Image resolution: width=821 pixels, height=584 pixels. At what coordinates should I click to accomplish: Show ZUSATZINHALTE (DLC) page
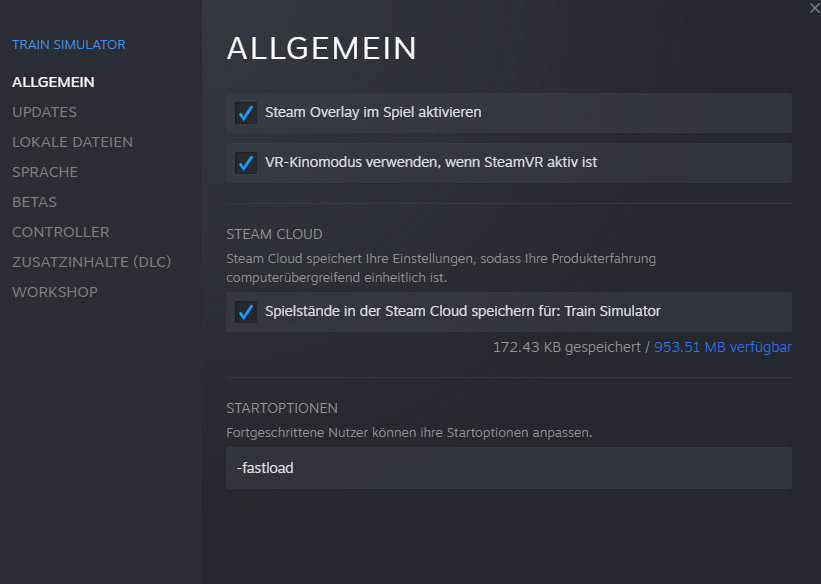[x=92, y=262]
